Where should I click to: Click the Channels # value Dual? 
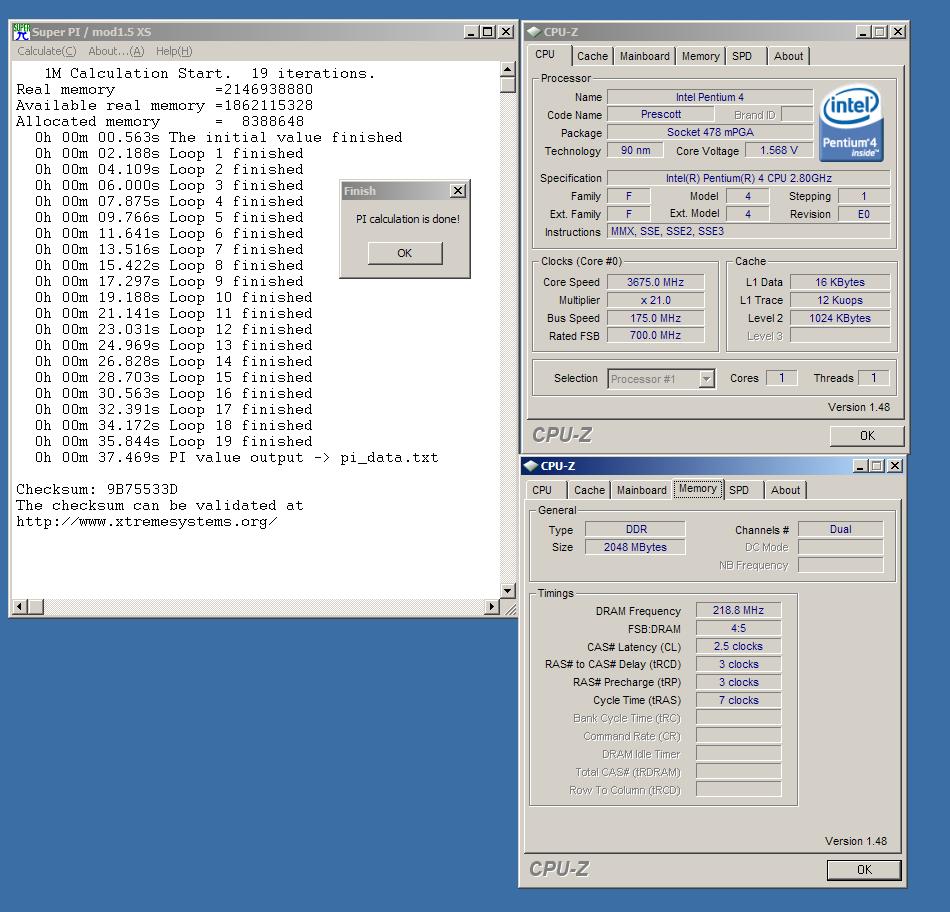click(840, 529)
